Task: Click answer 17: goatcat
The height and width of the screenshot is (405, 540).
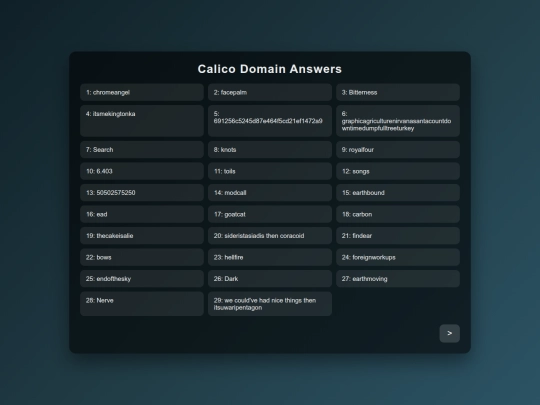Action: [270, 214]
